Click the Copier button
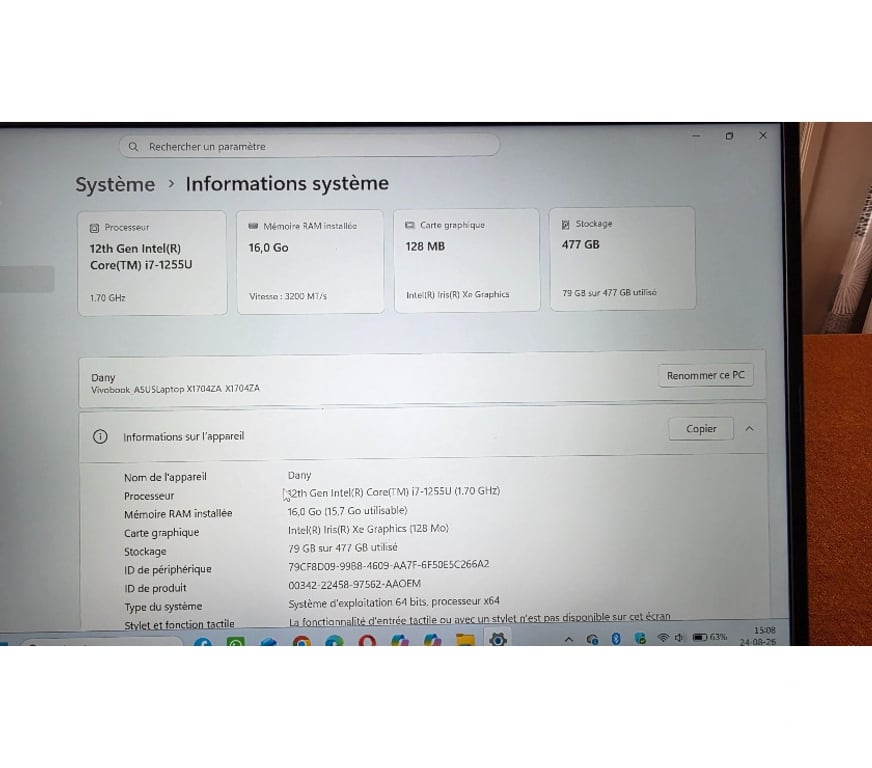 point(701,429)
